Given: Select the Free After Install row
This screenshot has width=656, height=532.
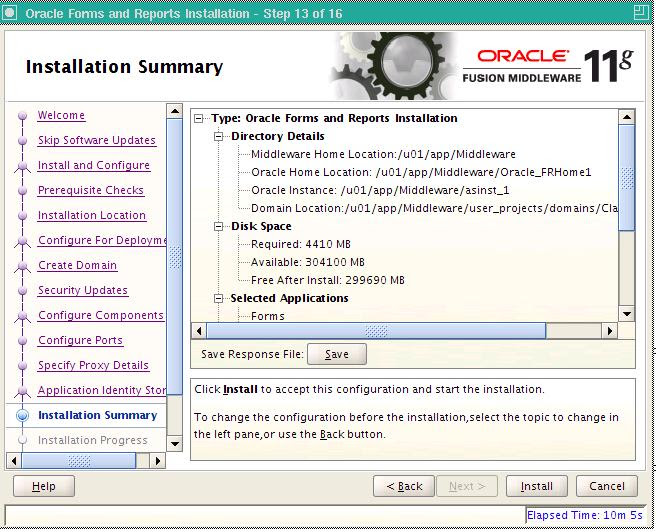Looking at the screenshot, I should [328, 280].
